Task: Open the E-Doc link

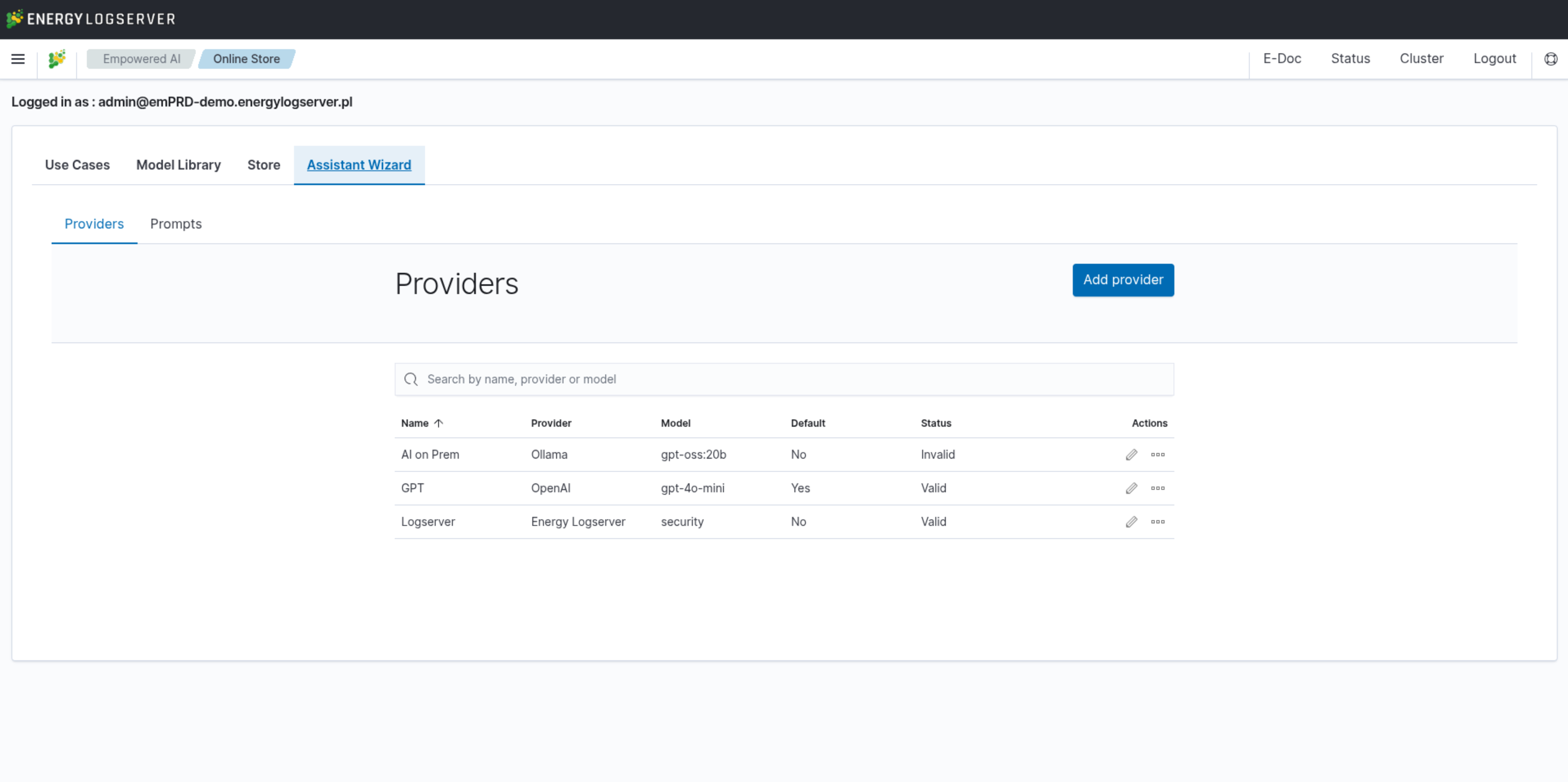Action: [1282, 59]
